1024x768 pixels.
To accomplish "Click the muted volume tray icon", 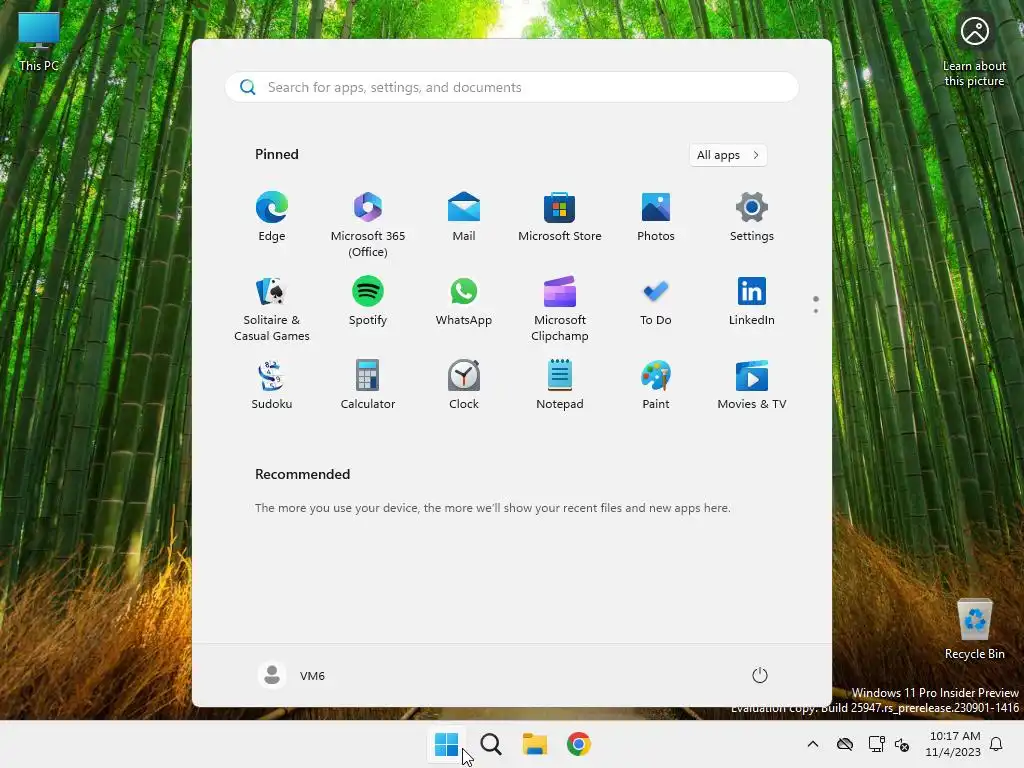I will [x=902, y=744].
